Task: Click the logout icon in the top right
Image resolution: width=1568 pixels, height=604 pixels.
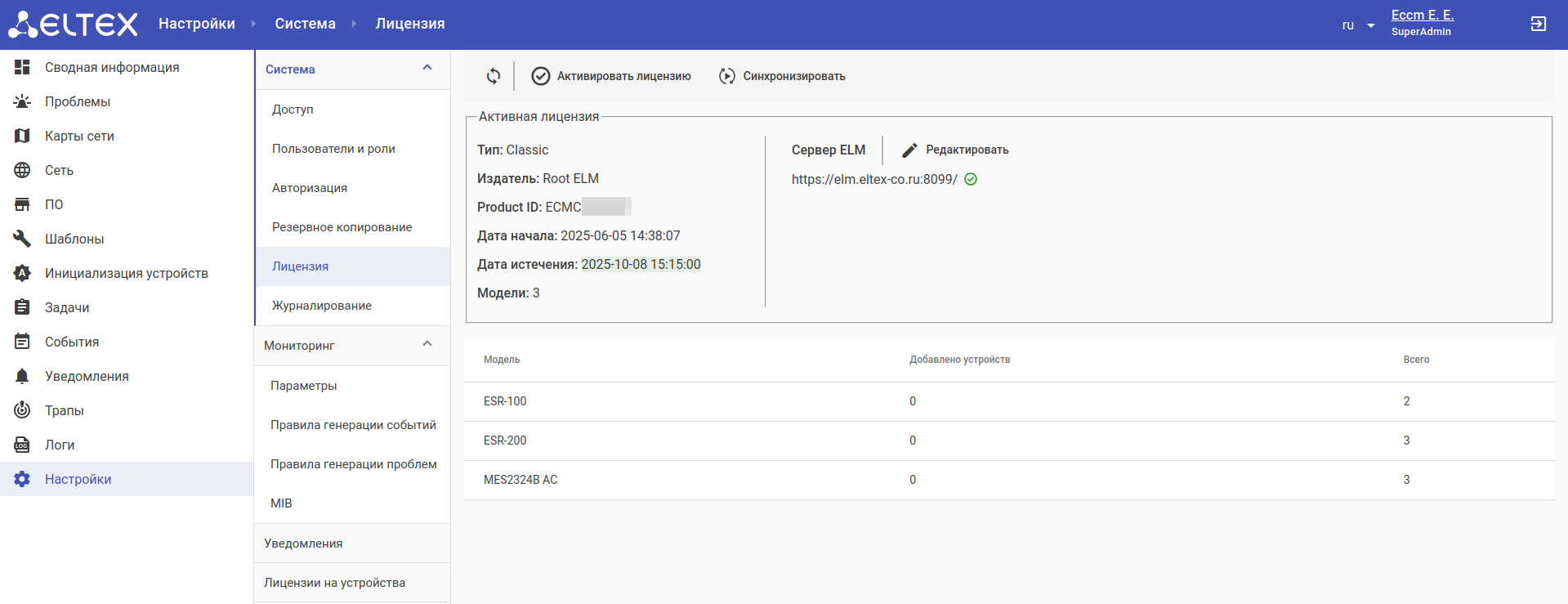Action: pyautogui.click(x=1538, y=25)
